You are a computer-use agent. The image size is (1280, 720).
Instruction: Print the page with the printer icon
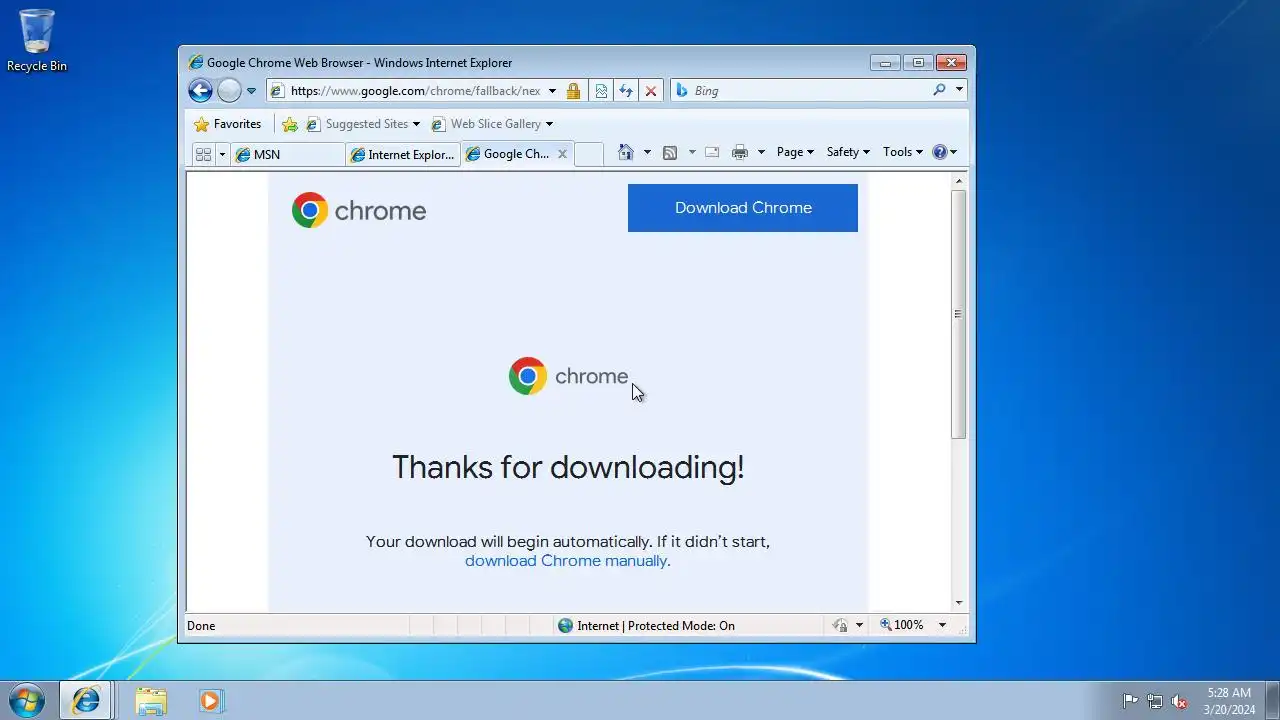(740, 152)
